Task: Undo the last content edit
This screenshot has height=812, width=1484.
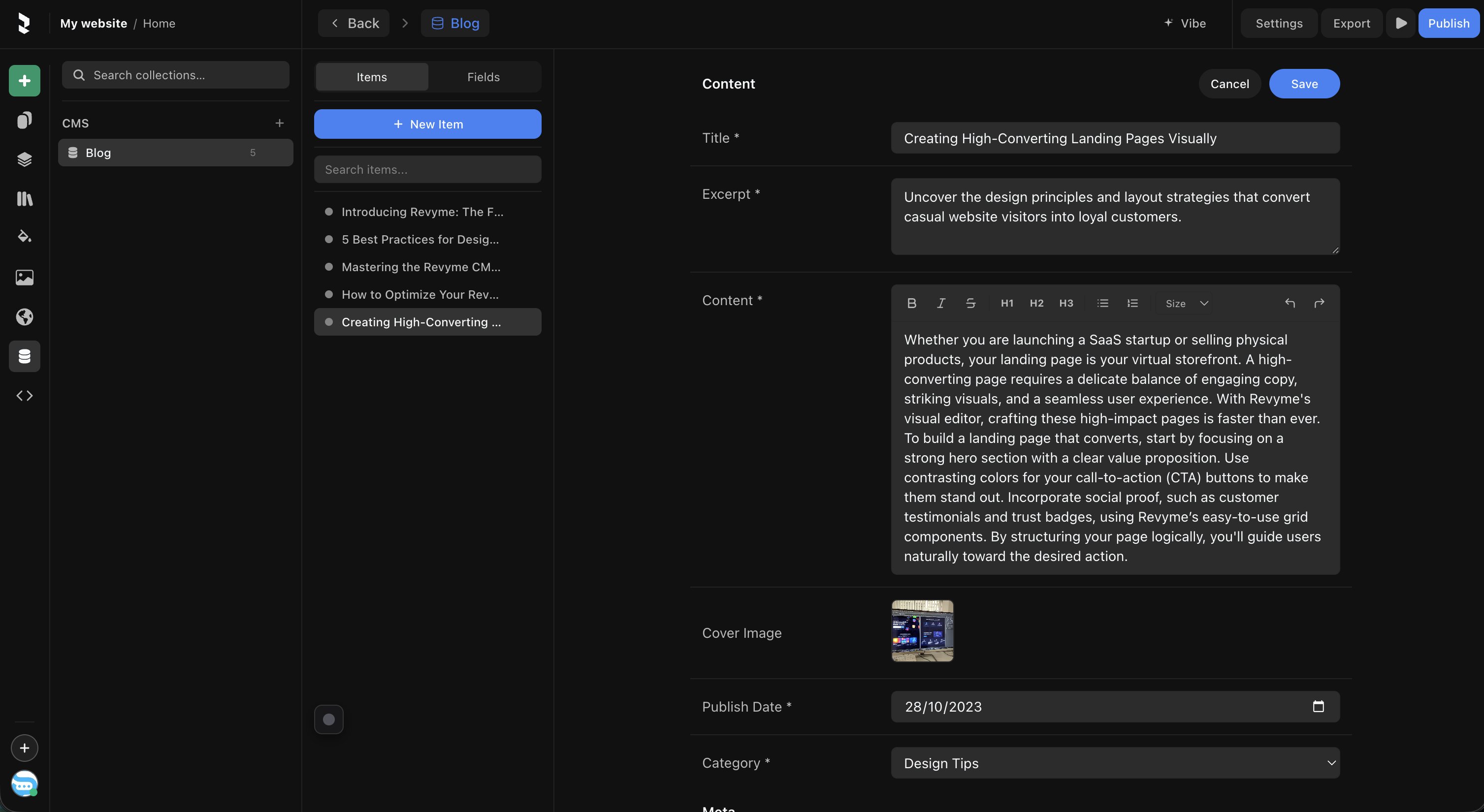Action: click(1290, 304)
